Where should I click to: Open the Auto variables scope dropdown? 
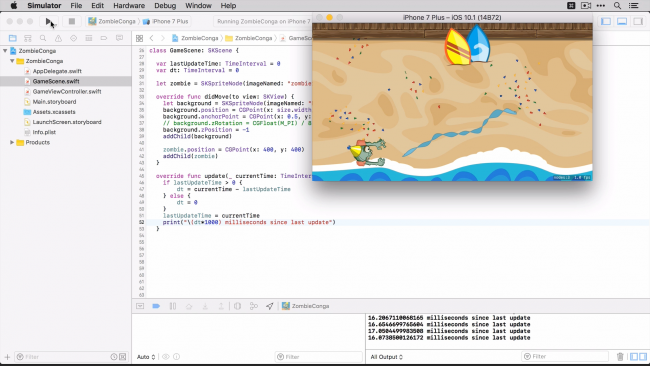pyautogui.click(x=146, y=356)
